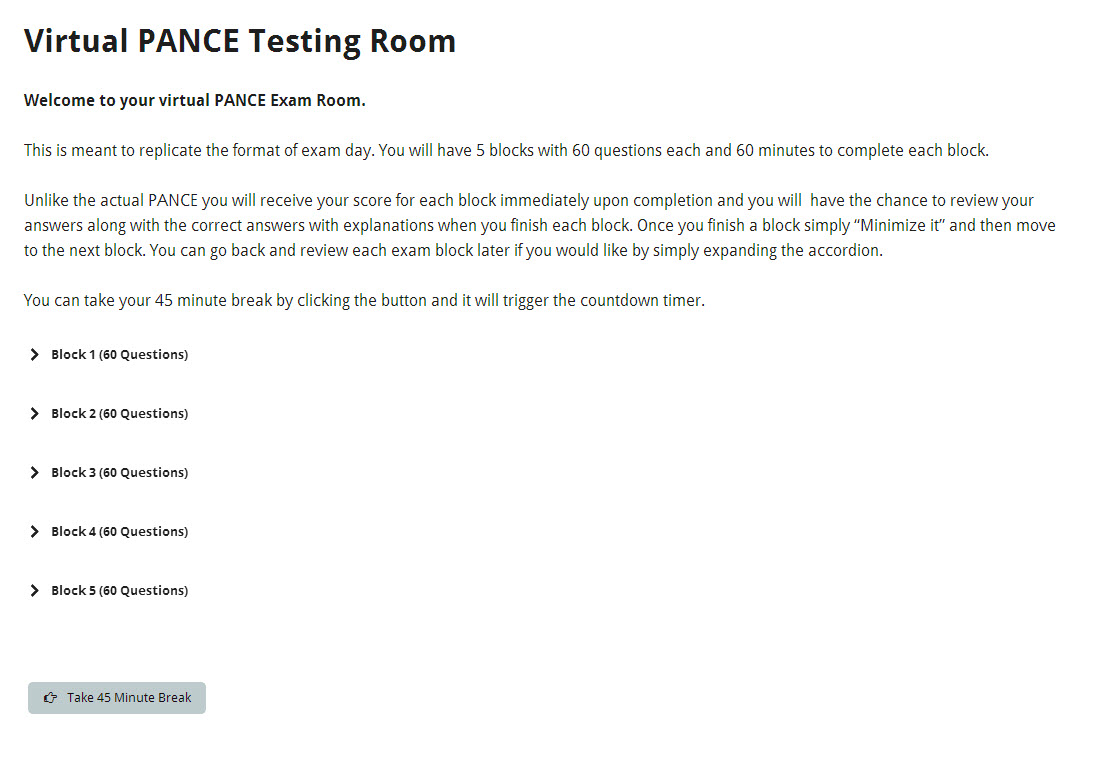The width and height of the screenshot is (1097, 779).
Task: Click the paragraph about 5 blocks format
Action: [507, 151]
